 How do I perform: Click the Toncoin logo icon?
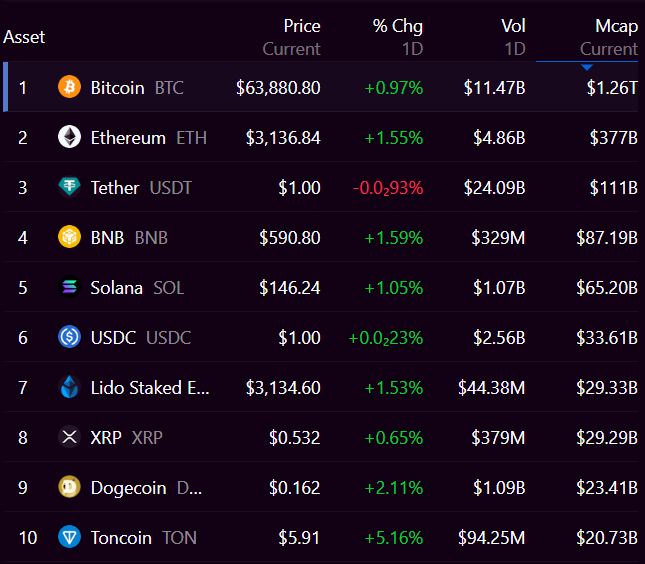click(69, 537)
